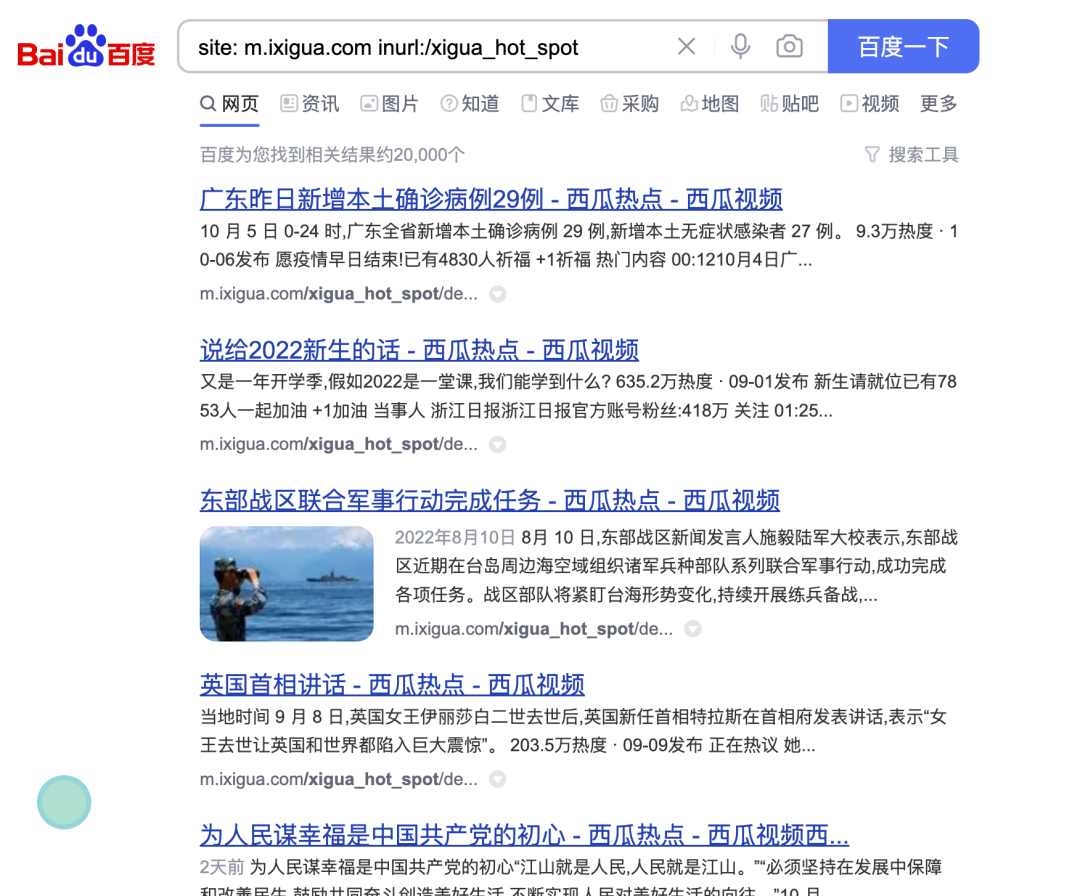Click thumbnail of soldier with binoculars
Screen dimensions: 1080x896
coord(287,583)
